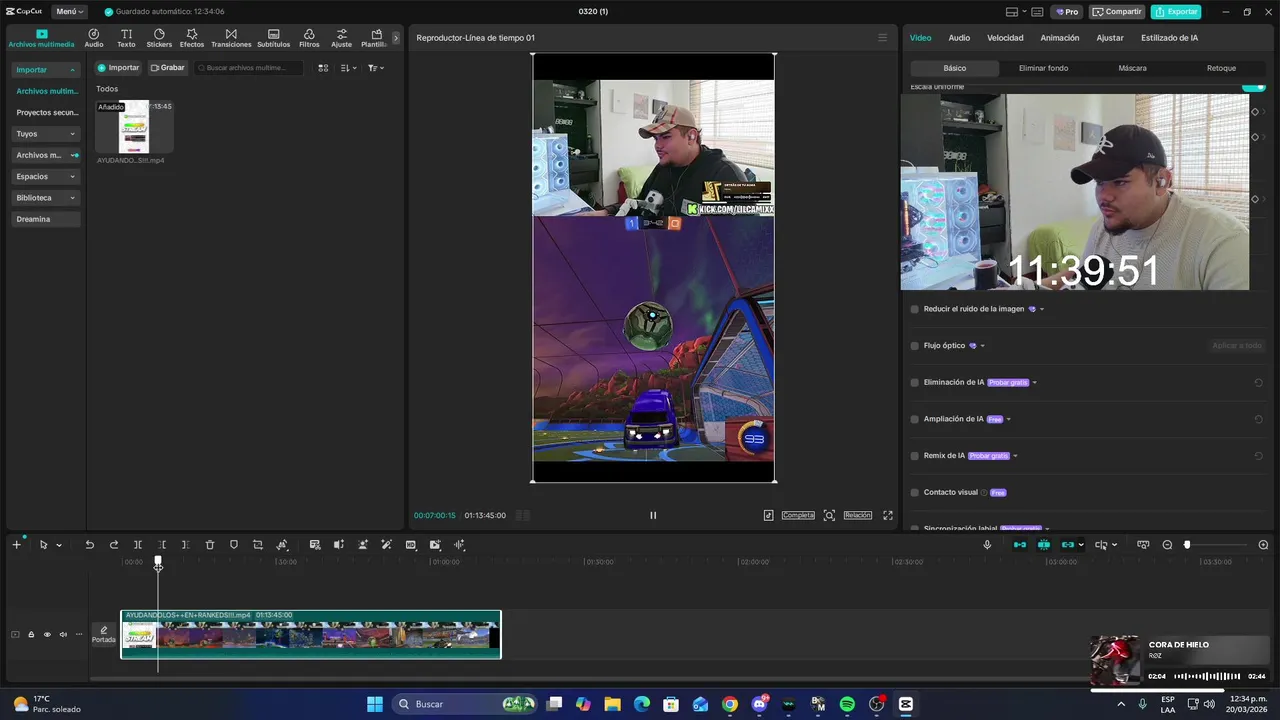Click the delete trash icon in timeline toolbar

pos(210,545)
